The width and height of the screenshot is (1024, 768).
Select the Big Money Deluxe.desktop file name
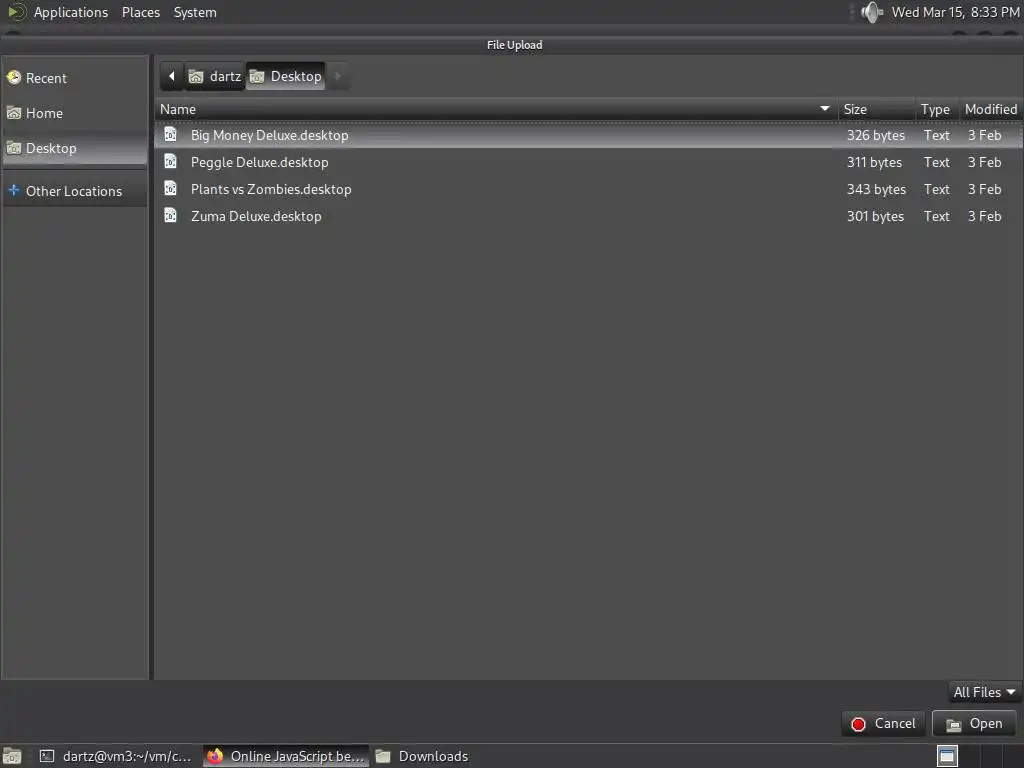click(x=269, y=135)
